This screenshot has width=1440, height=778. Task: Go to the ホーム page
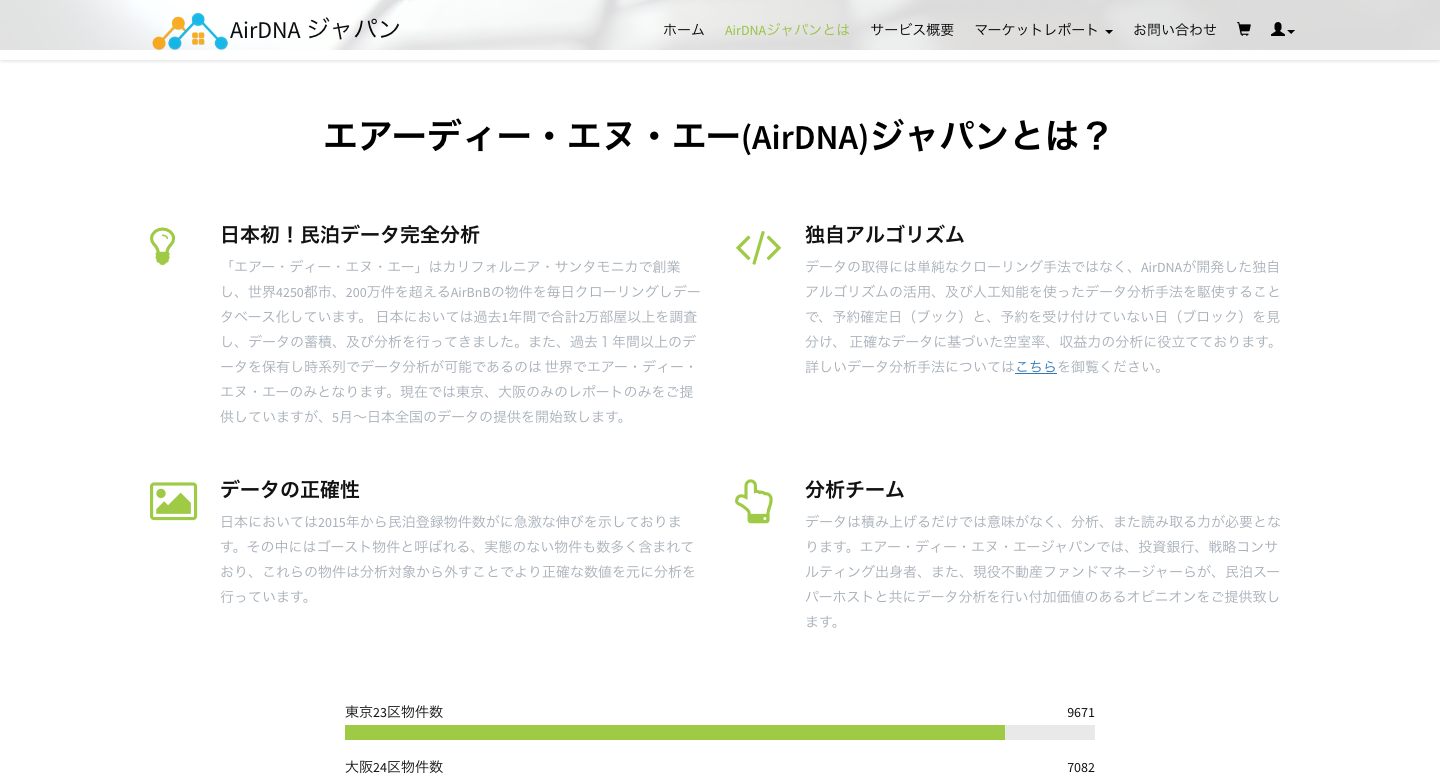coord(683,30)
